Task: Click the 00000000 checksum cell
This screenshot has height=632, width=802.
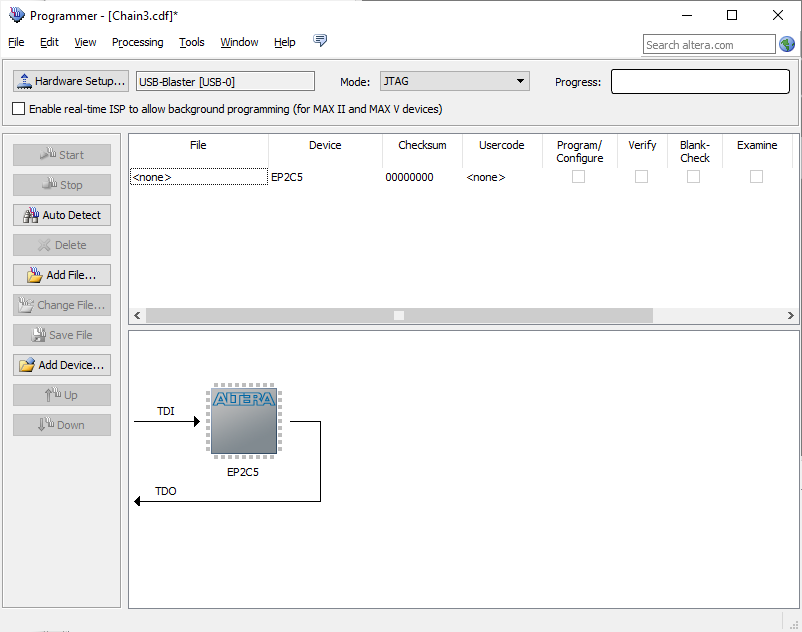Action: click(x=422, y=177)
